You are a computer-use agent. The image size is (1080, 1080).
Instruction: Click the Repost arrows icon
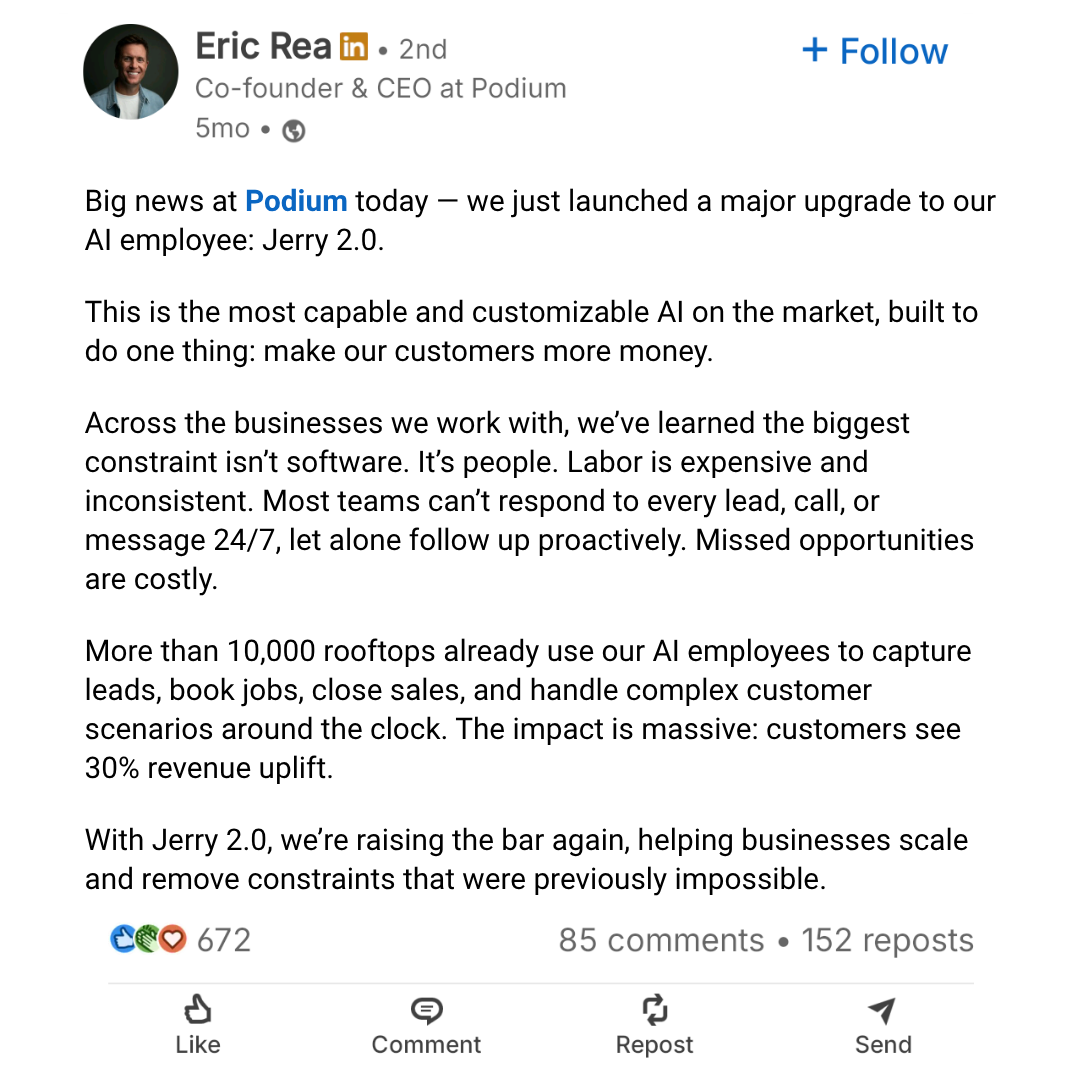click(654, 1010)
